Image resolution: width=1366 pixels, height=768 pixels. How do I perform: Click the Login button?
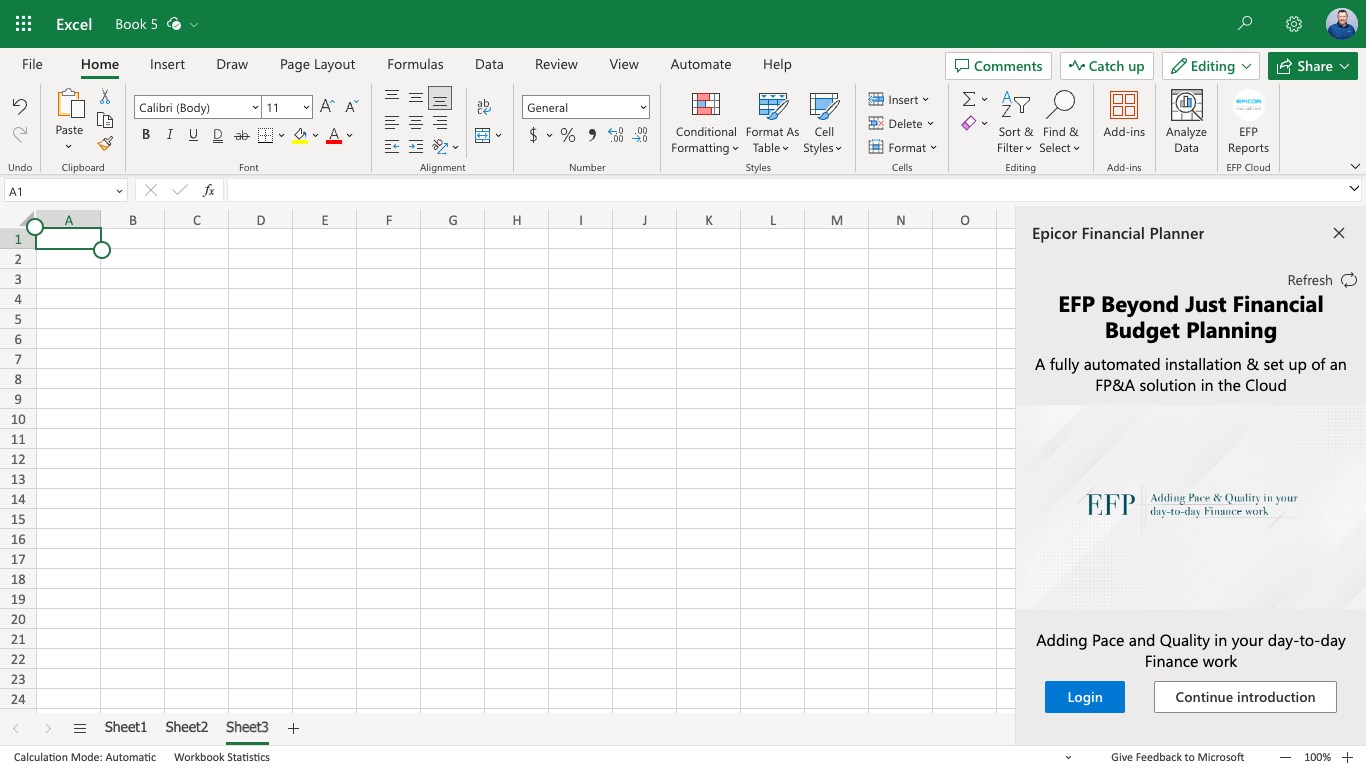(x=1085, y=697)
